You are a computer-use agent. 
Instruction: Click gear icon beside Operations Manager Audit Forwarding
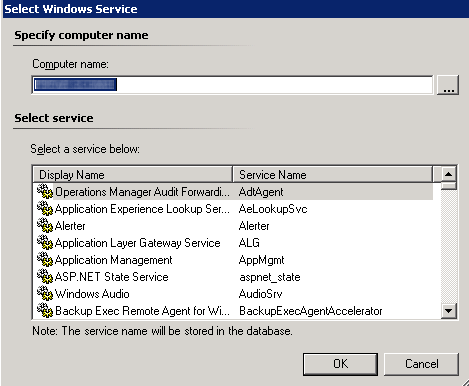point(45,191)
